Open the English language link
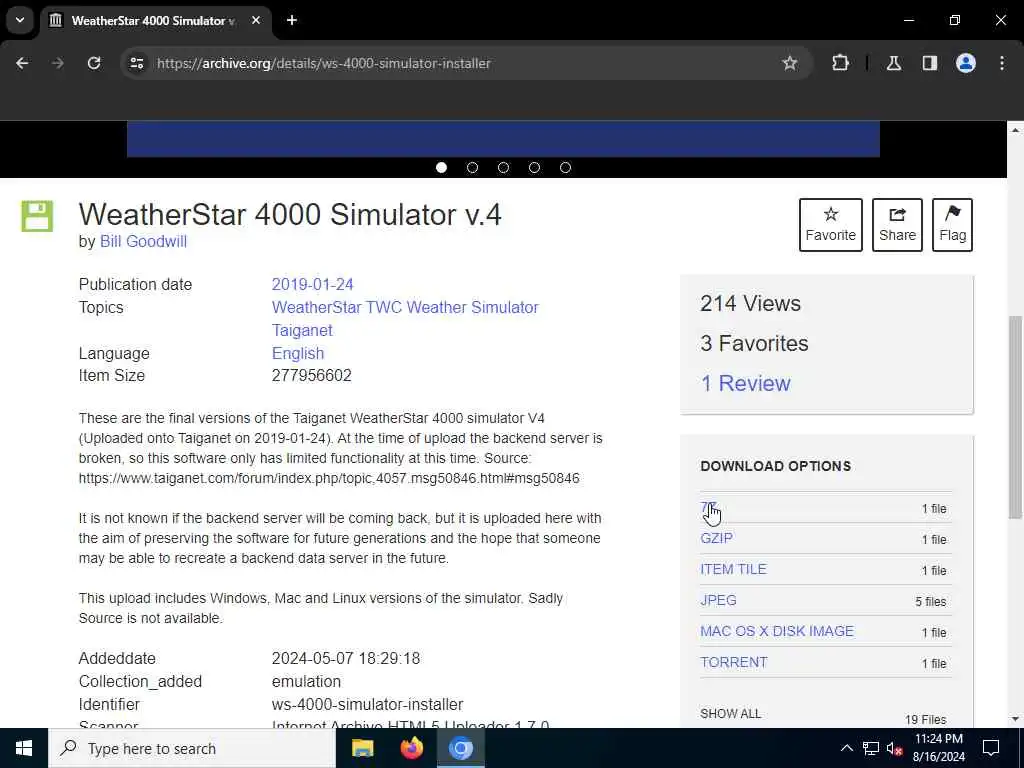This screenshot has width=1024, height=768. click(298, 353)
